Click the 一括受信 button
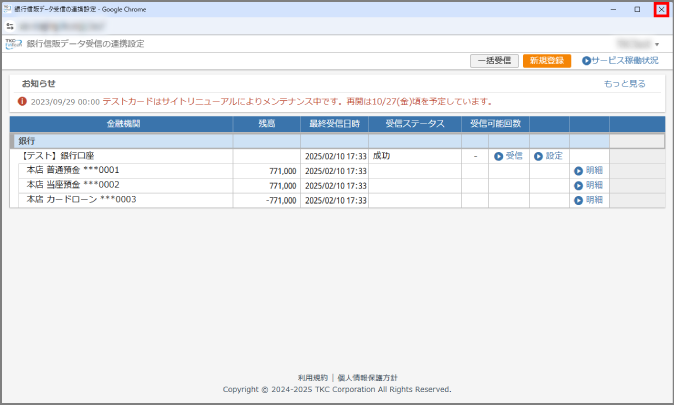 click(x=494, y=61)
